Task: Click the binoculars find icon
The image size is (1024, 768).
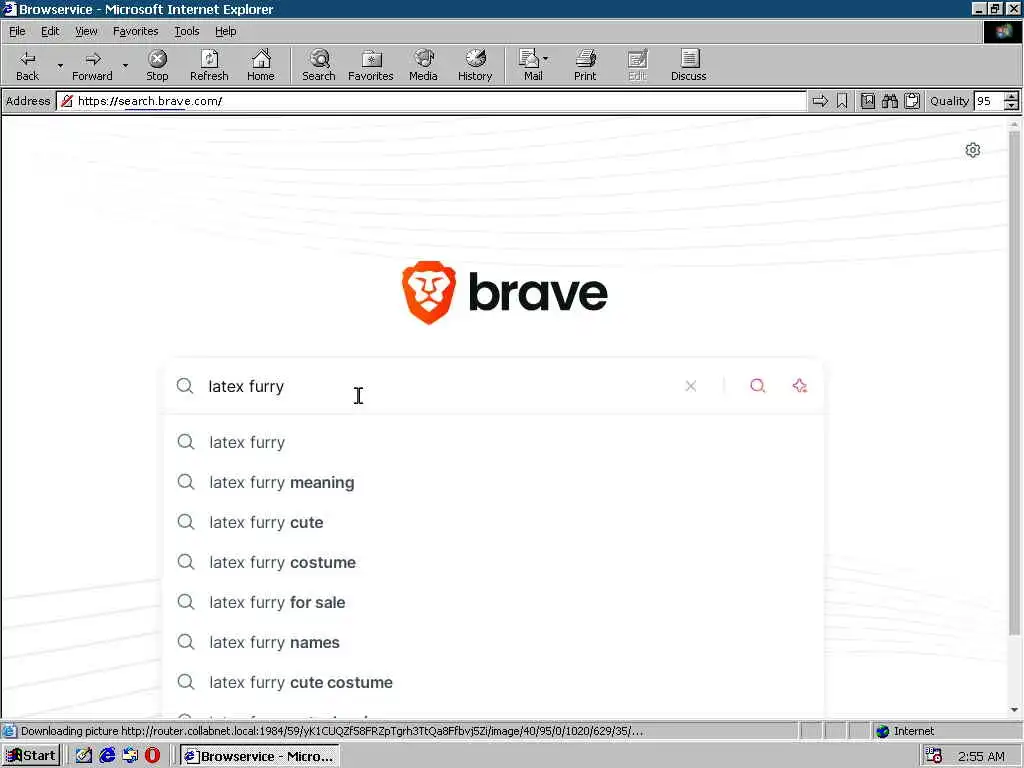Action: point(889,101)
